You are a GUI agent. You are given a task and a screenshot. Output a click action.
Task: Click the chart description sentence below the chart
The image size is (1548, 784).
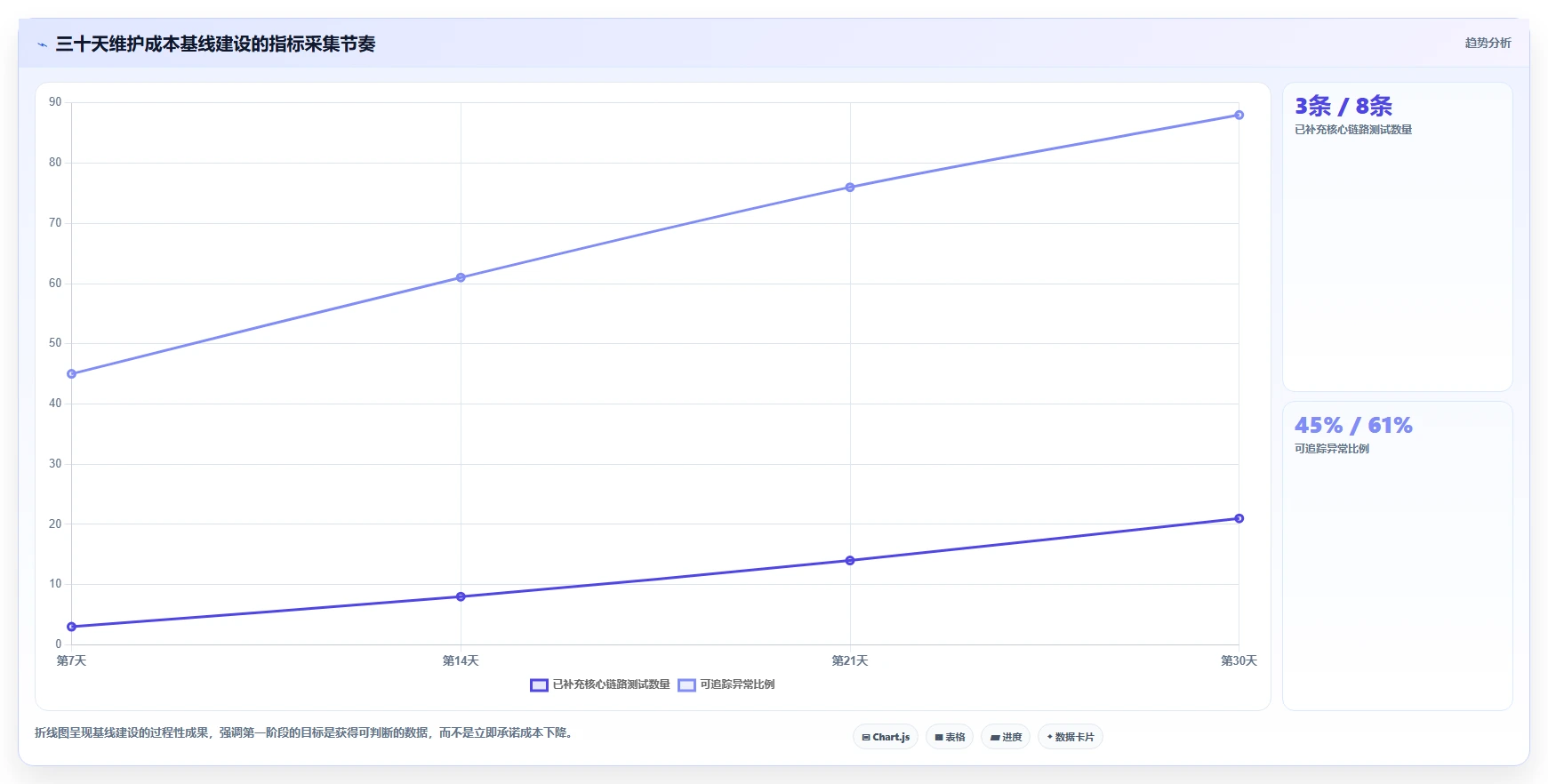click(x=306, y=733)
